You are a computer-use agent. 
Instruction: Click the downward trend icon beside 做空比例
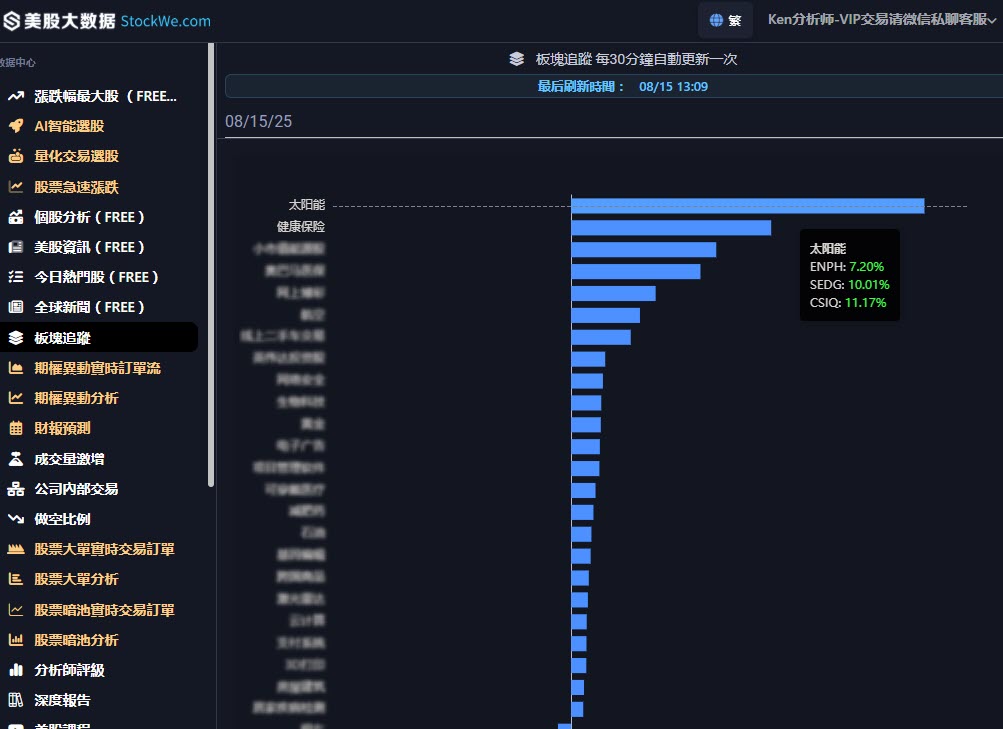tap(16, 519)
